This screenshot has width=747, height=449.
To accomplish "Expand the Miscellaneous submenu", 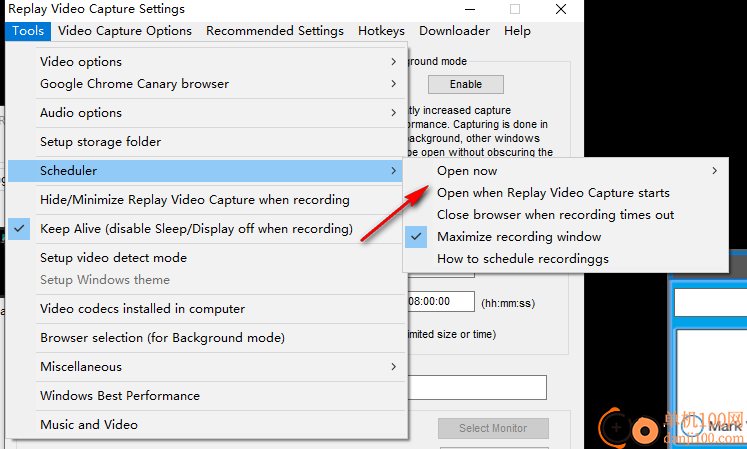I will [206, 367].
